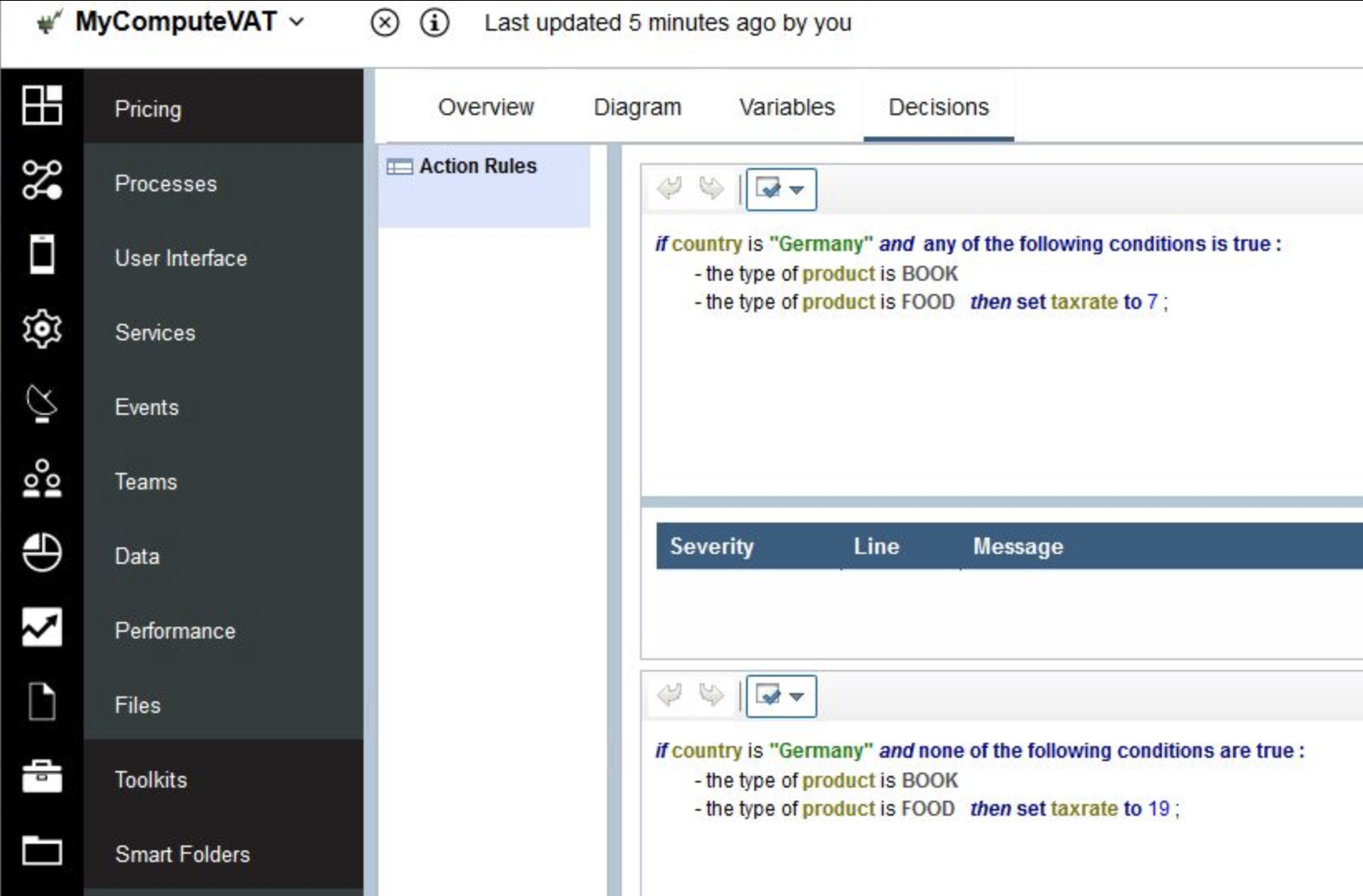This screenshot has width=1363, height=896.
Task: Click the Smart Folders folder icon
Action: click(42, 850)
